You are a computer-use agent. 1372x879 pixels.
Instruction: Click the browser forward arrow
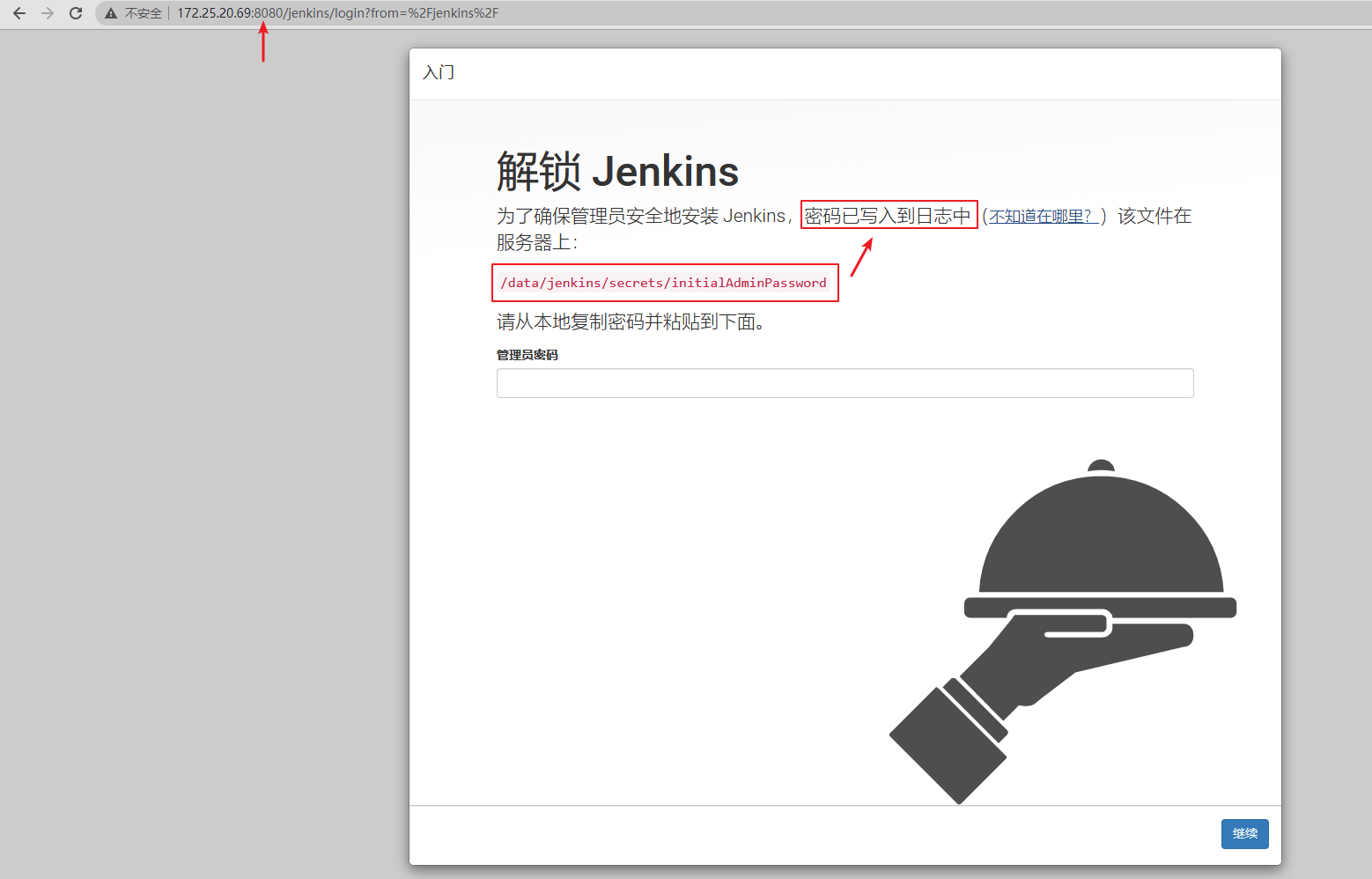pyautogui.click(x=48, y=13)
